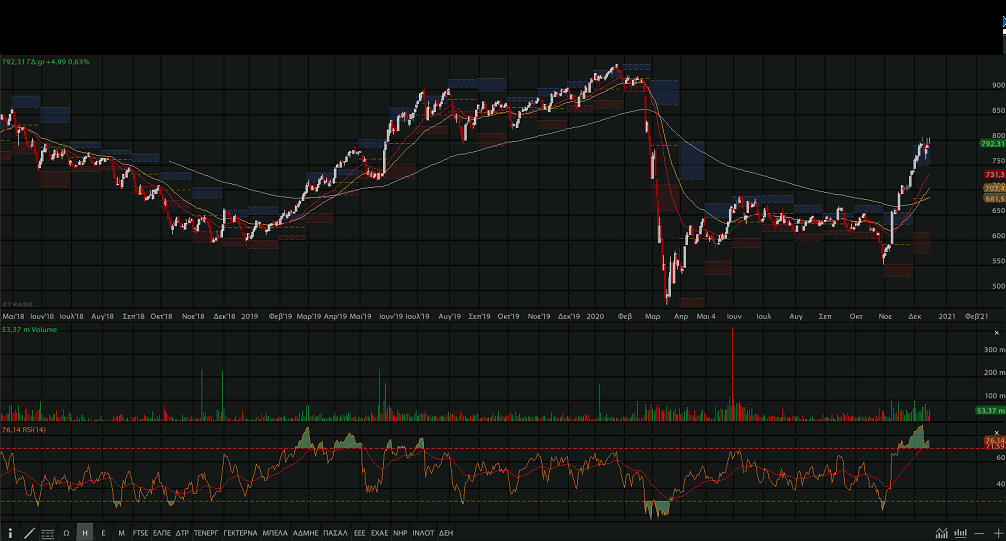
Task: Click the red 731,3 moving average tag
Action: click(994, 175)
